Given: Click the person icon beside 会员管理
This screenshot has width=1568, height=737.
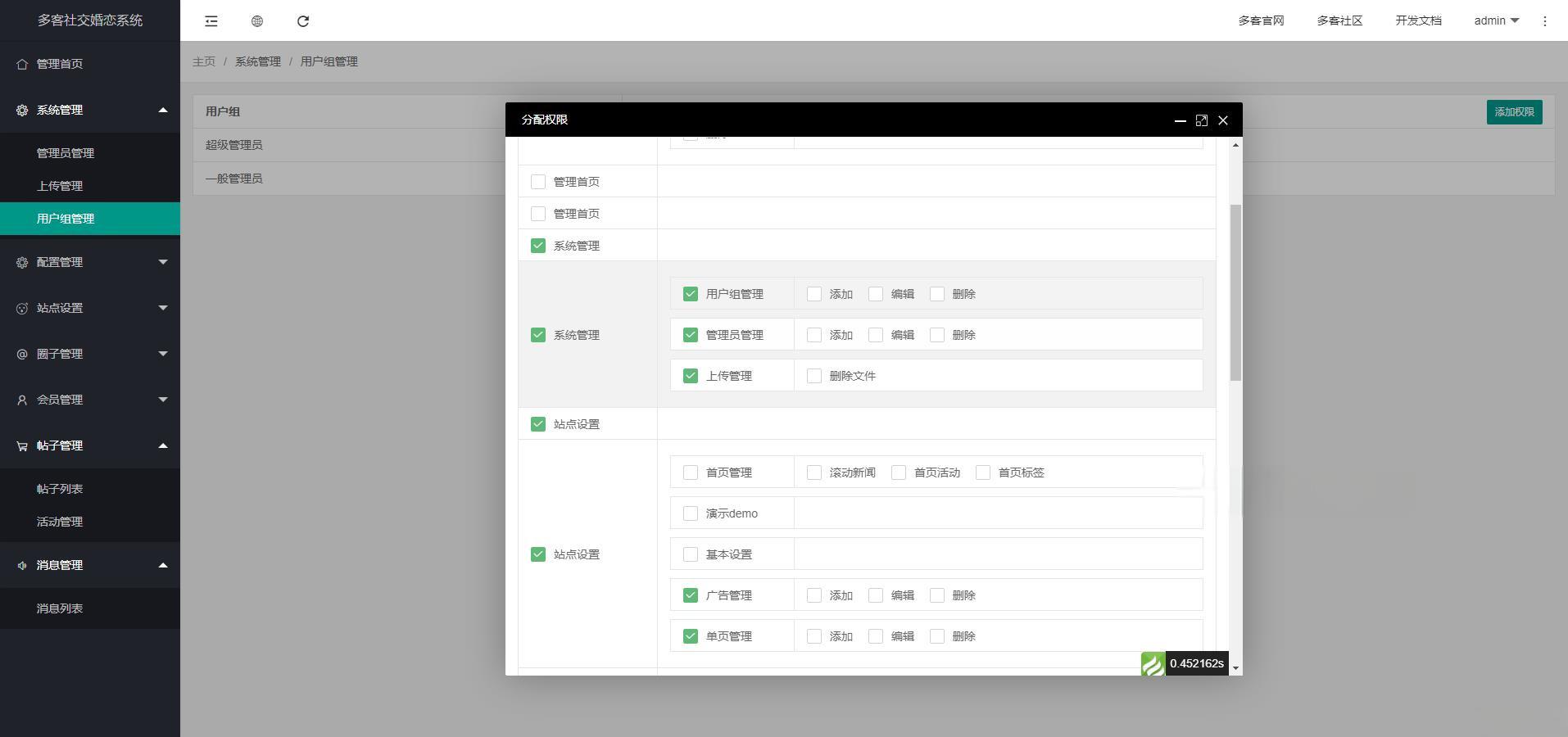Looking at the screenshot, I should click(x=22, y=400).
